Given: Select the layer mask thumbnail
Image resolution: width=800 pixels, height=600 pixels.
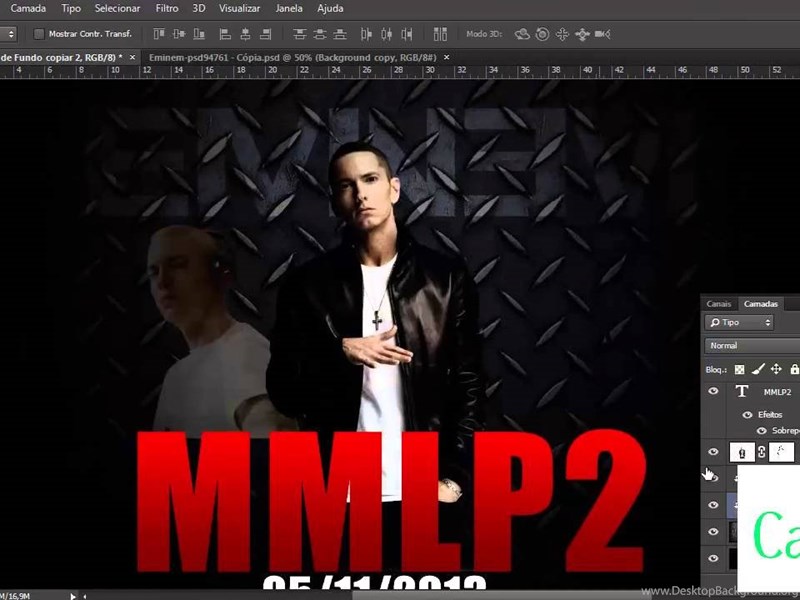Looking at the screenshot, I should 781,452.
